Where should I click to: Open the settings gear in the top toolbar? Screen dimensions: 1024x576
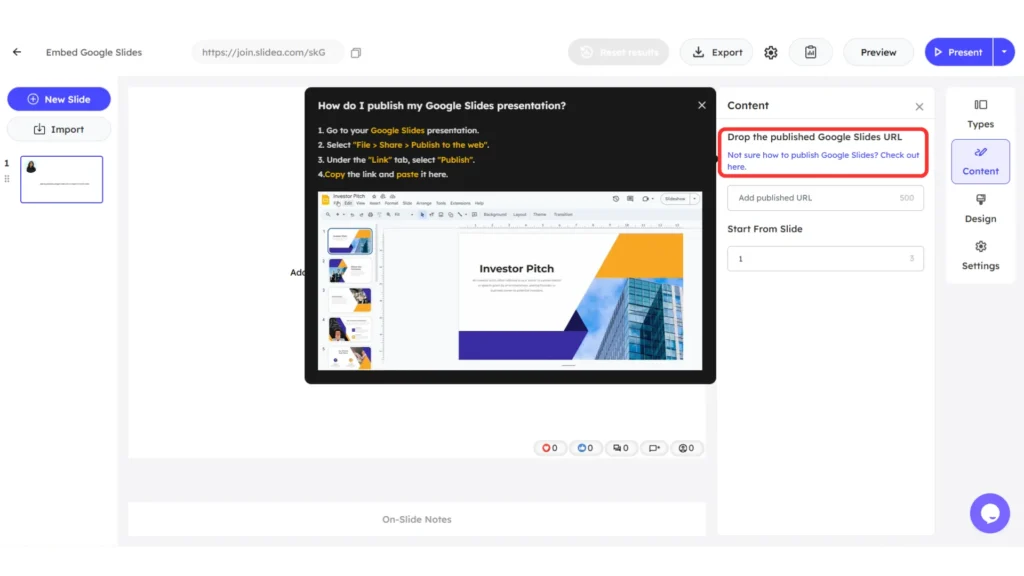click(x=770, y=51)
